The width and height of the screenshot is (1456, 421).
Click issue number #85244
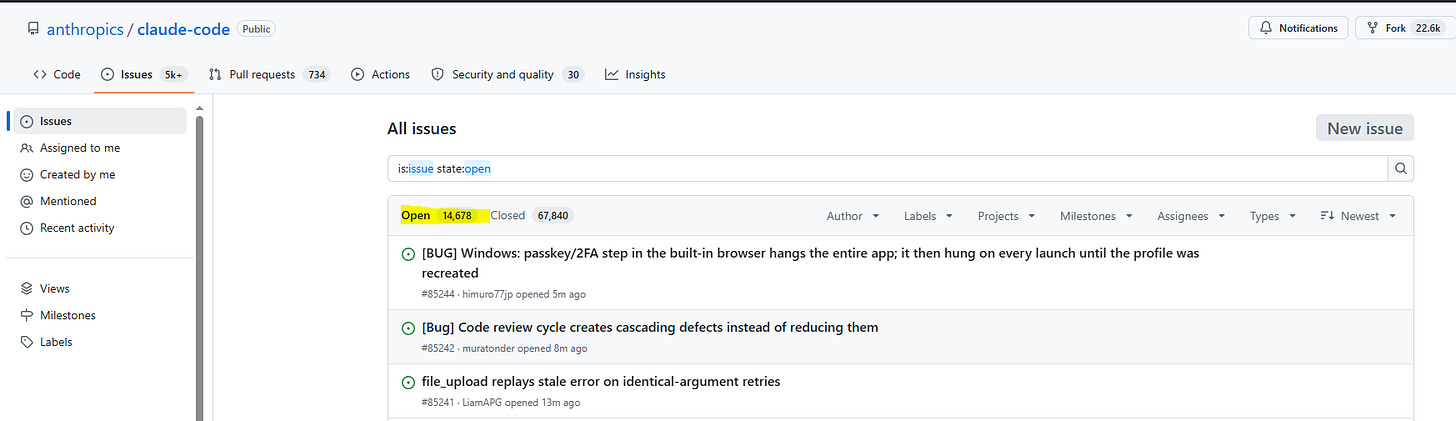pyautogui.click(x=438, y=295)
